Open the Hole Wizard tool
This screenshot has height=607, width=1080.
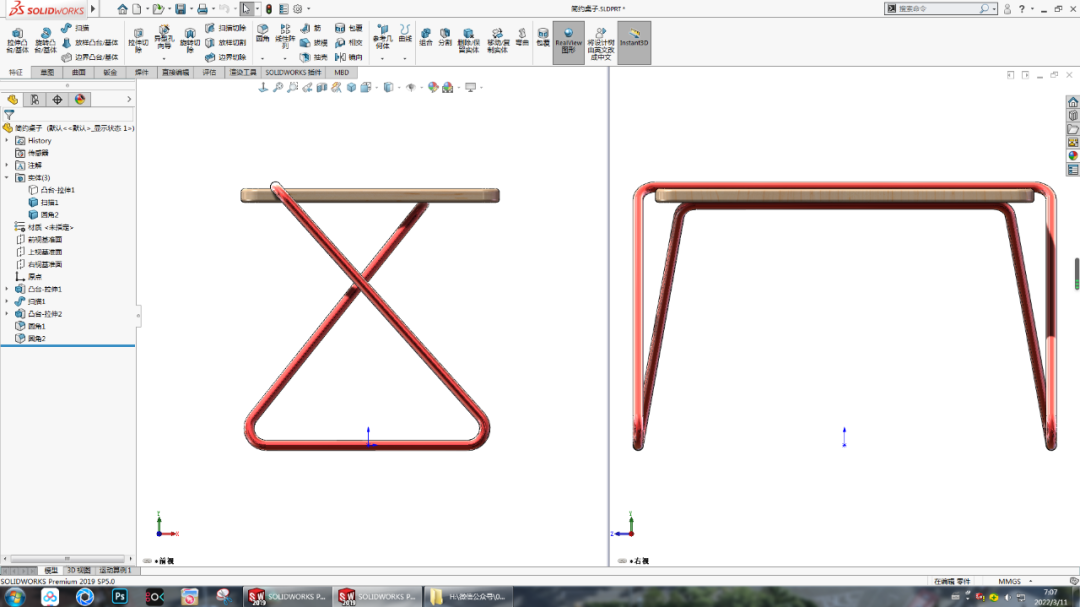pos(164,39)
